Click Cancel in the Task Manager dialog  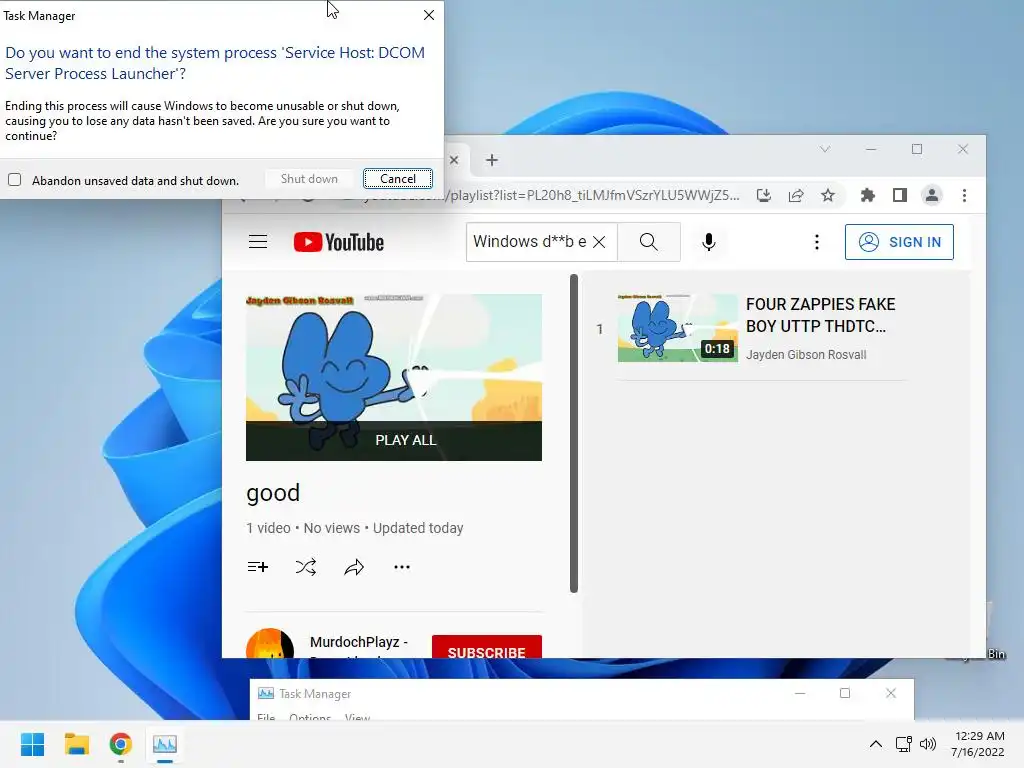click(x=397, y=179)
